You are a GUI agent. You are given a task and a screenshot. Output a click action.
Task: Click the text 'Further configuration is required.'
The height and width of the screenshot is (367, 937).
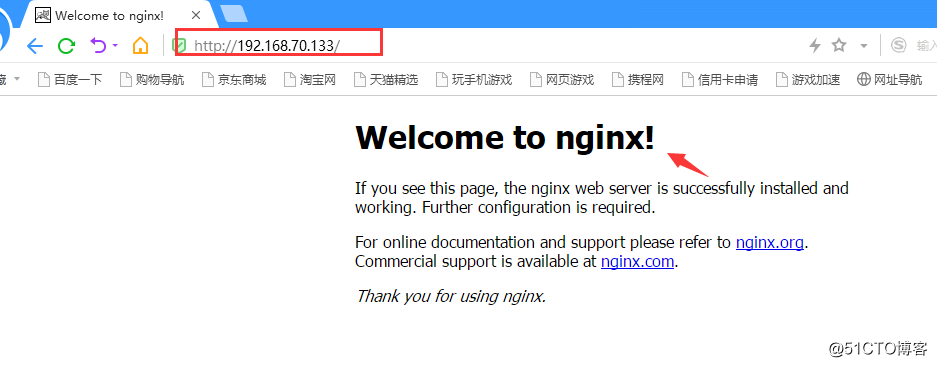pyautogui.click(x=539, y=208)
